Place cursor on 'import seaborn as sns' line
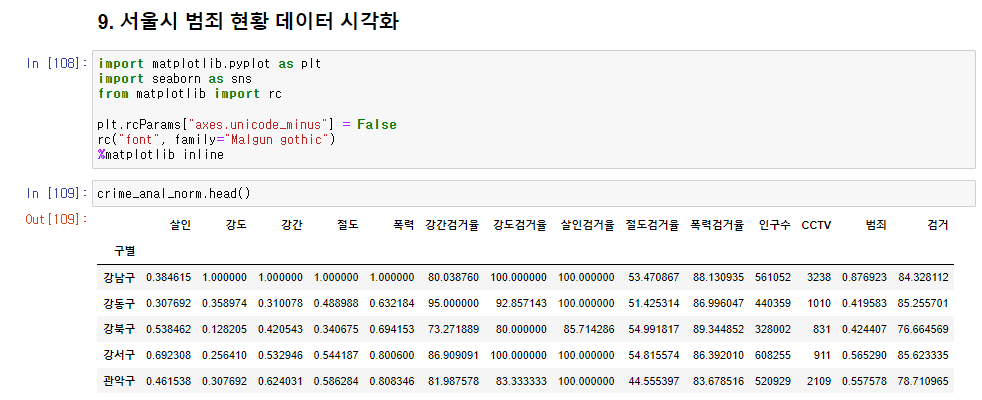This screenshot has height=400, width=982. (175, 79)
